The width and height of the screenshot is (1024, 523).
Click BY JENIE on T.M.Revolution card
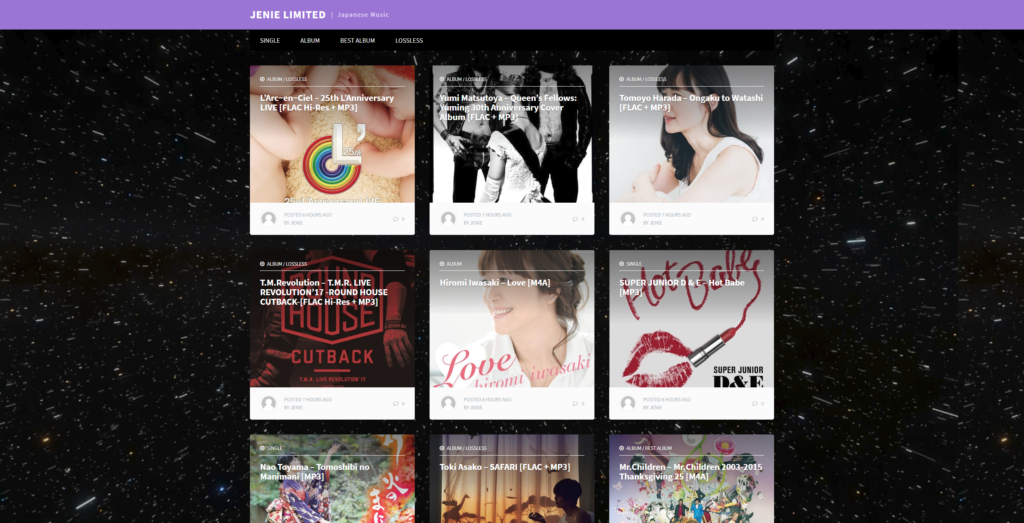click(x=293, y=407)
